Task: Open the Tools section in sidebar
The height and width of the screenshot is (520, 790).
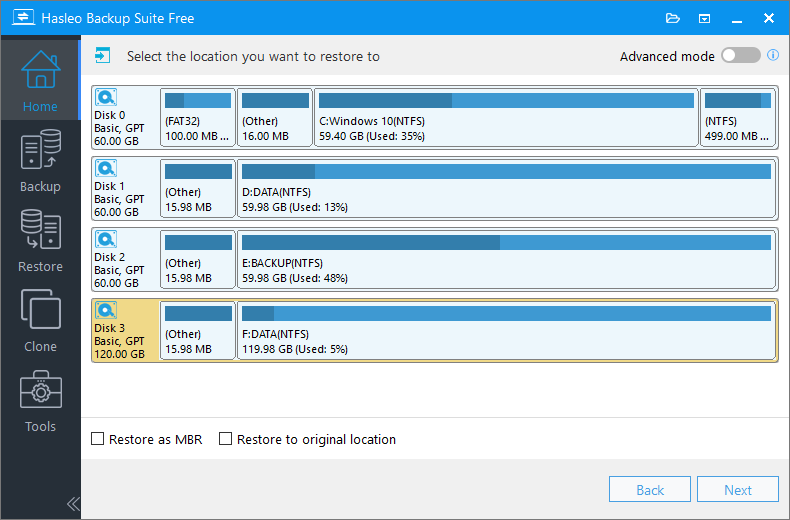Action: tap(40, 400)
